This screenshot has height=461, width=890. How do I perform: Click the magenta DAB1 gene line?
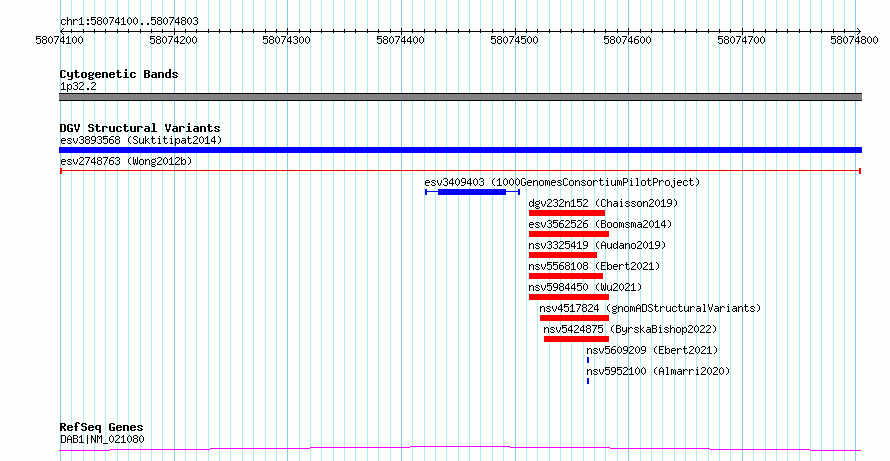[x=460, y=449]
